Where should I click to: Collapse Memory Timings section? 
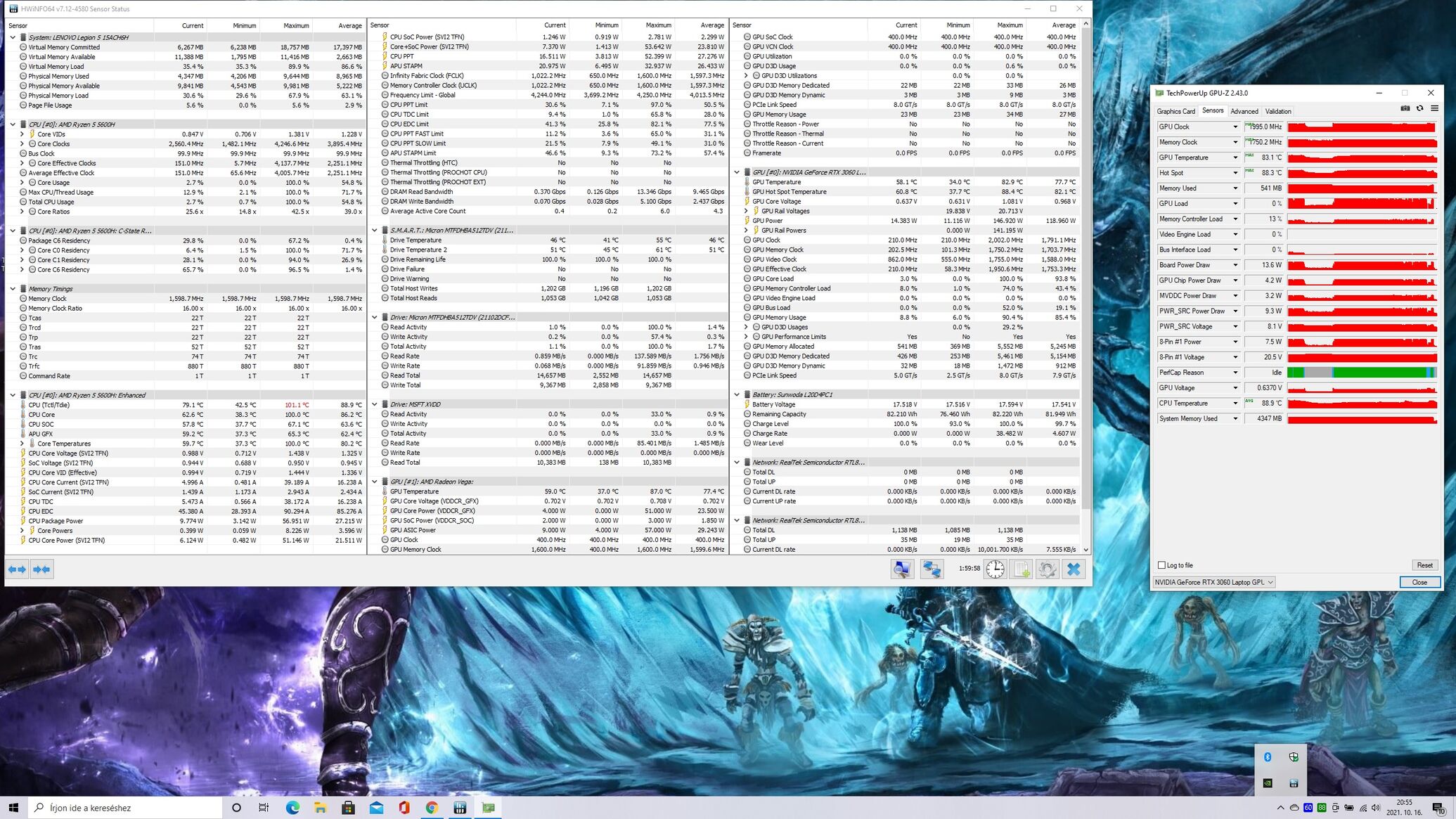pos(13,289)
